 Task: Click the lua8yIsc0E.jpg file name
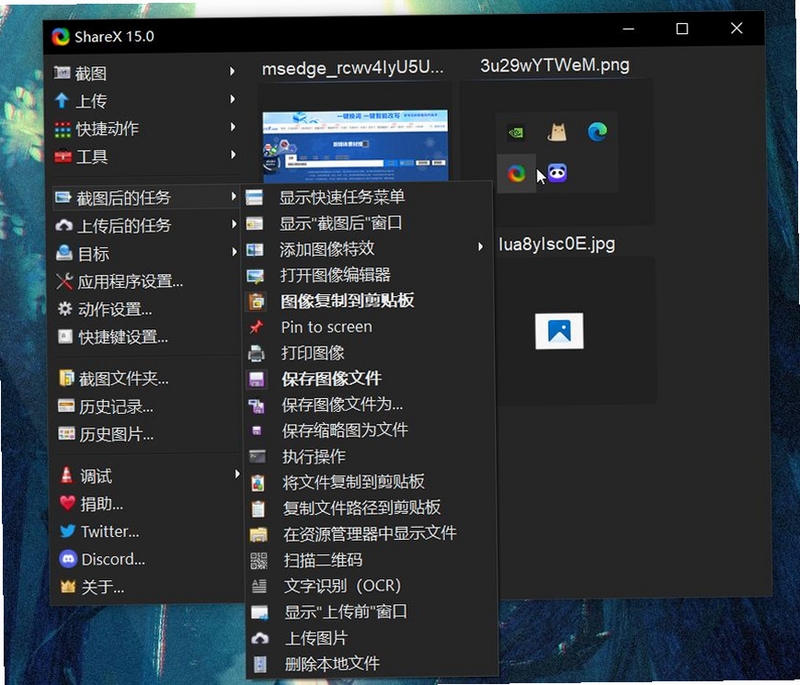click(x=557, y=244)
